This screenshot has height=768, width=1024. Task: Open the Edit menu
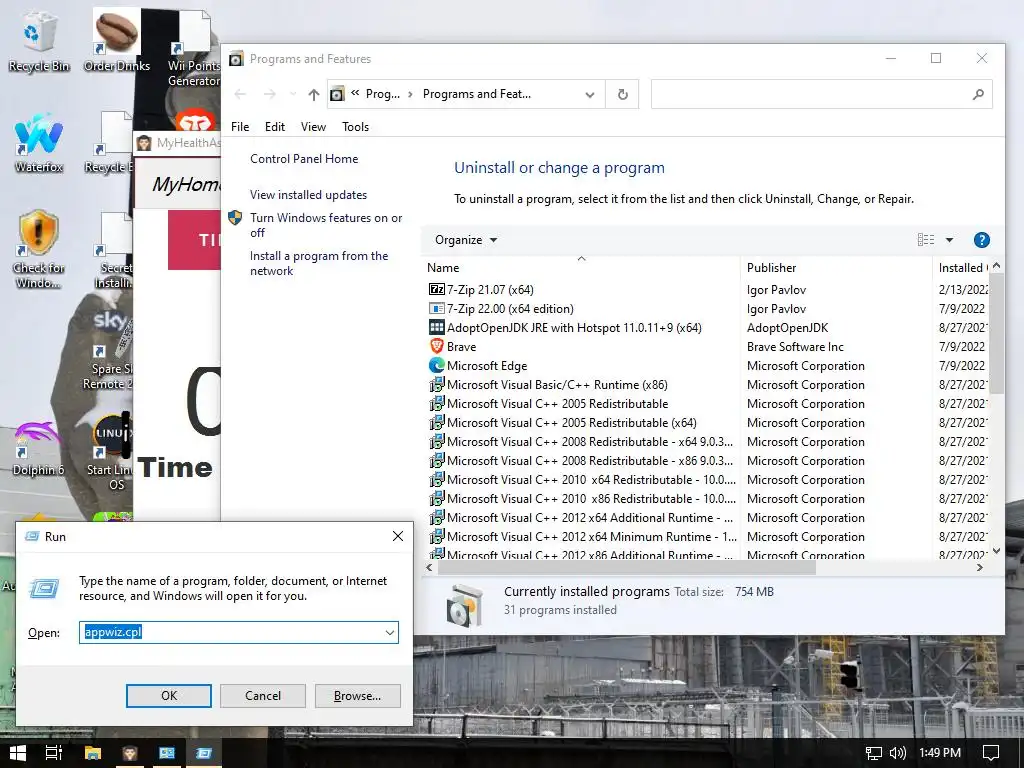[x=274, y=127]
